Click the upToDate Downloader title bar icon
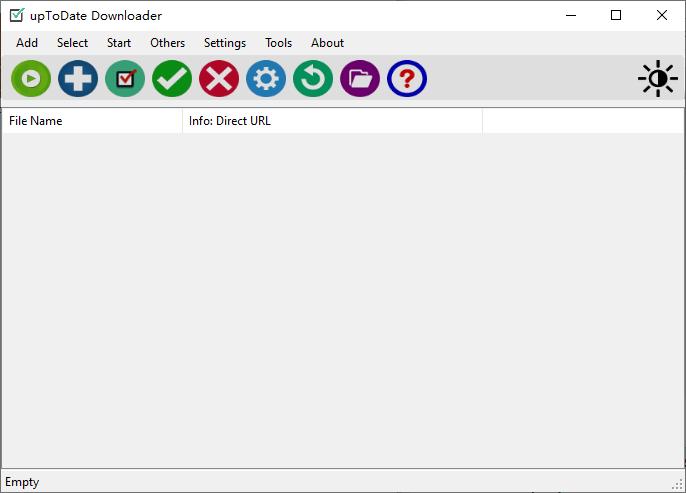The width and height of the screenshot is (686, 493). [x=17, y=15]
